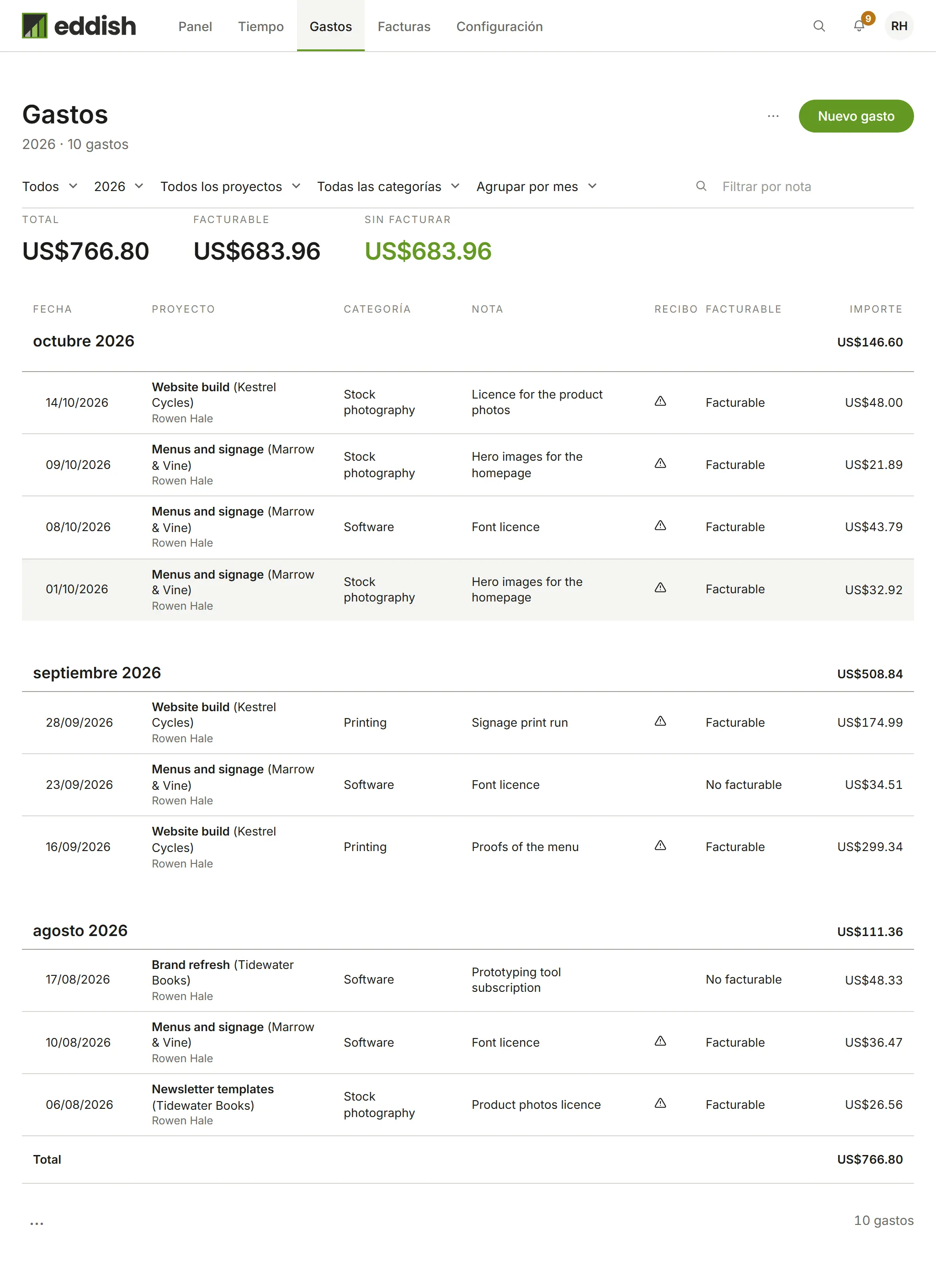Open the RH user avatar menu
Viewport: 936px width, 1288px height.
(x=899, y=26)
